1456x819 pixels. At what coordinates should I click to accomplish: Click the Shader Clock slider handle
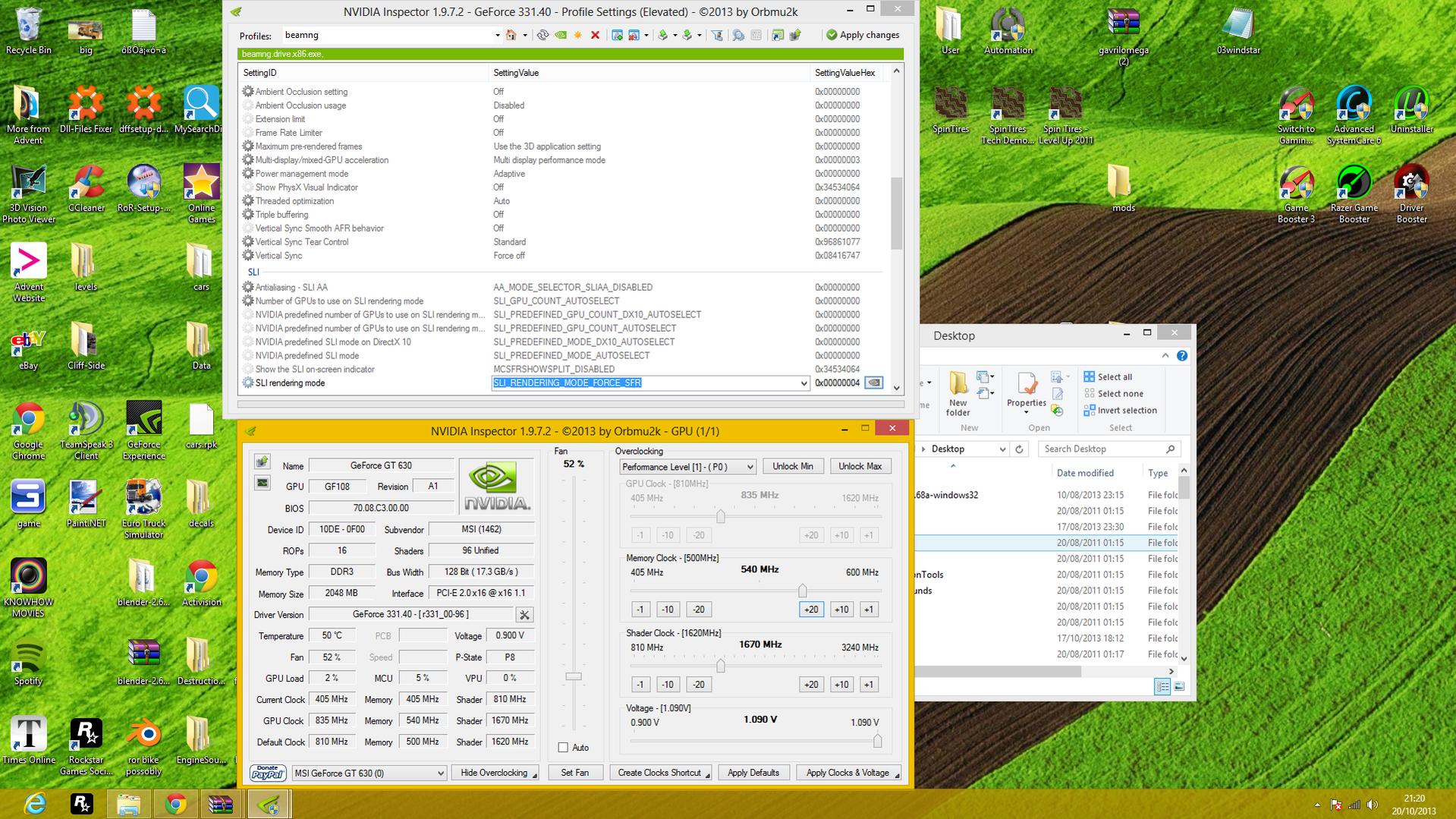720,666
